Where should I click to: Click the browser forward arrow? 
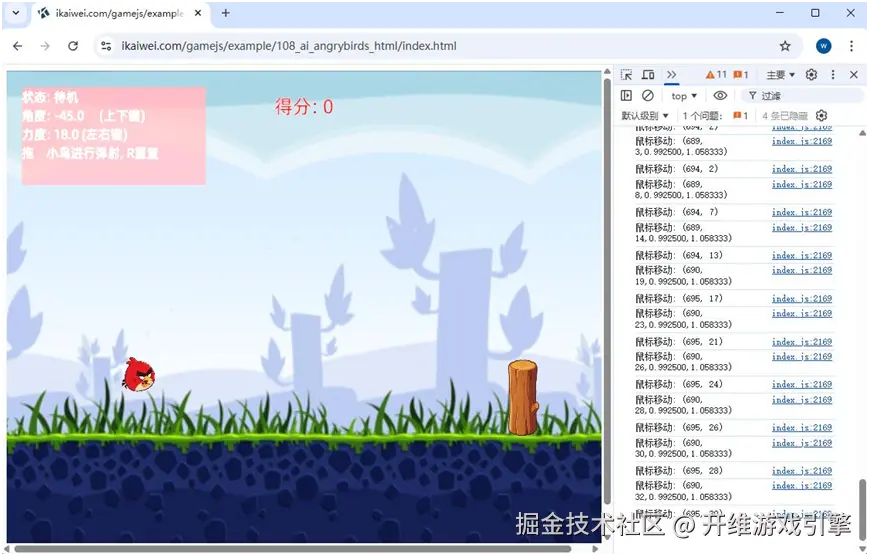point(45,46)
